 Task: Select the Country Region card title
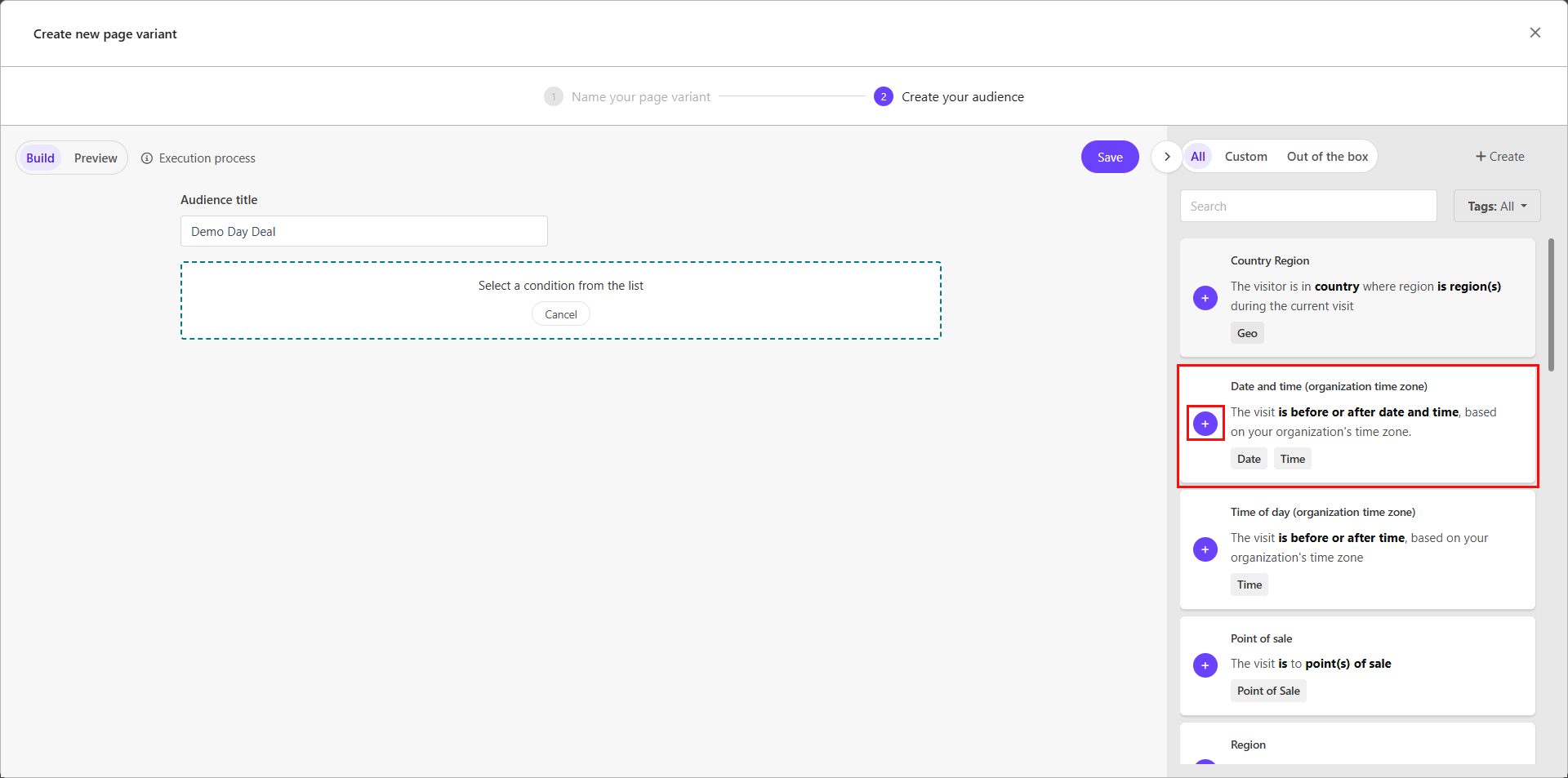(1269, 260)
